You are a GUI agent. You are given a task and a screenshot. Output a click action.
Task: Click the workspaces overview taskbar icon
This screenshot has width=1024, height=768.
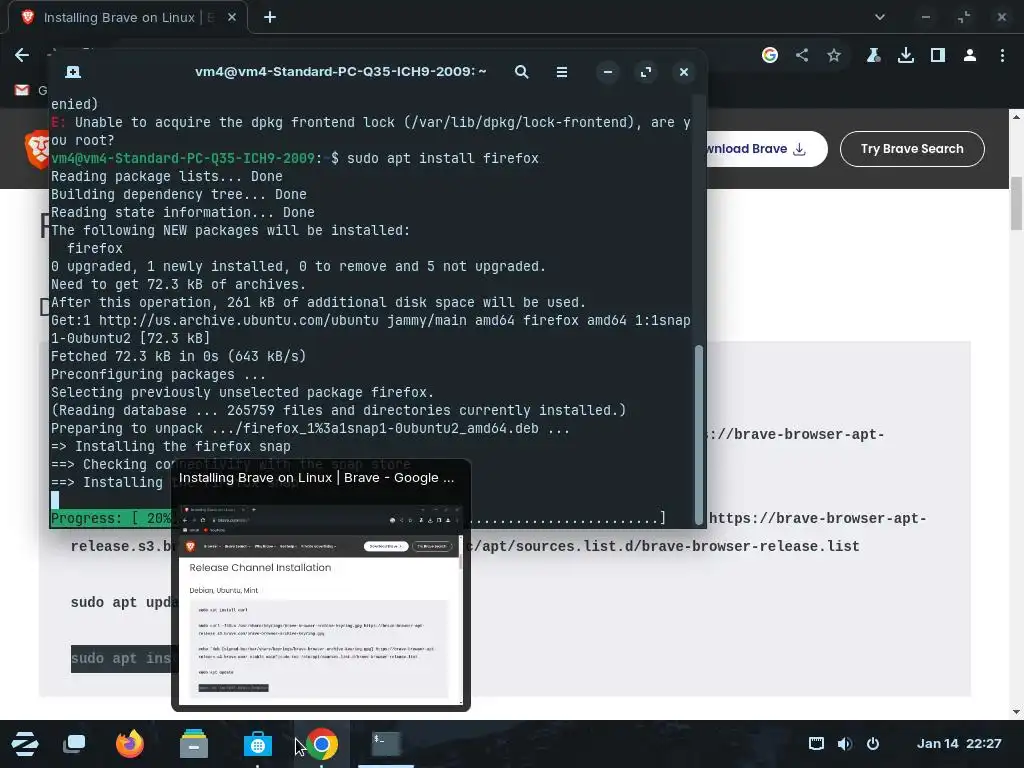coord(74,744)
